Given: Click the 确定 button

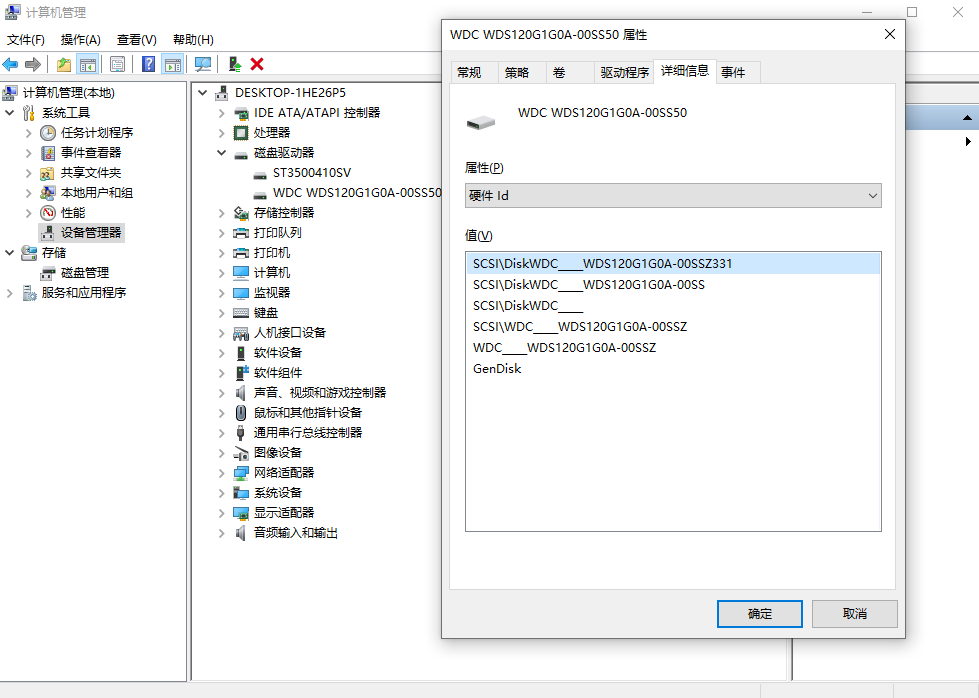Looking at the screenshot, I should click(x=759, y=613).
